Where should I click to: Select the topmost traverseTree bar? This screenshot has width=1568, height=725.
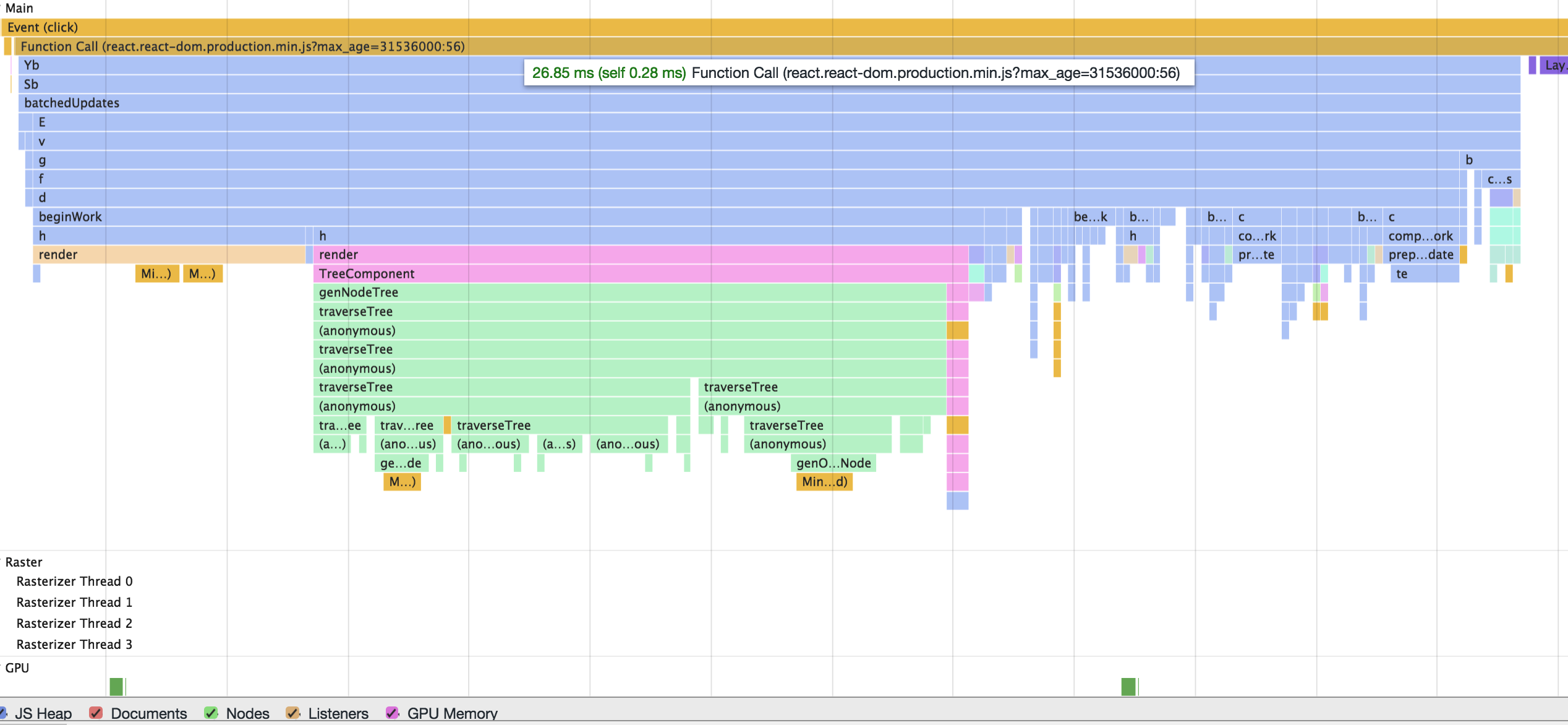[x=629, y=311]
